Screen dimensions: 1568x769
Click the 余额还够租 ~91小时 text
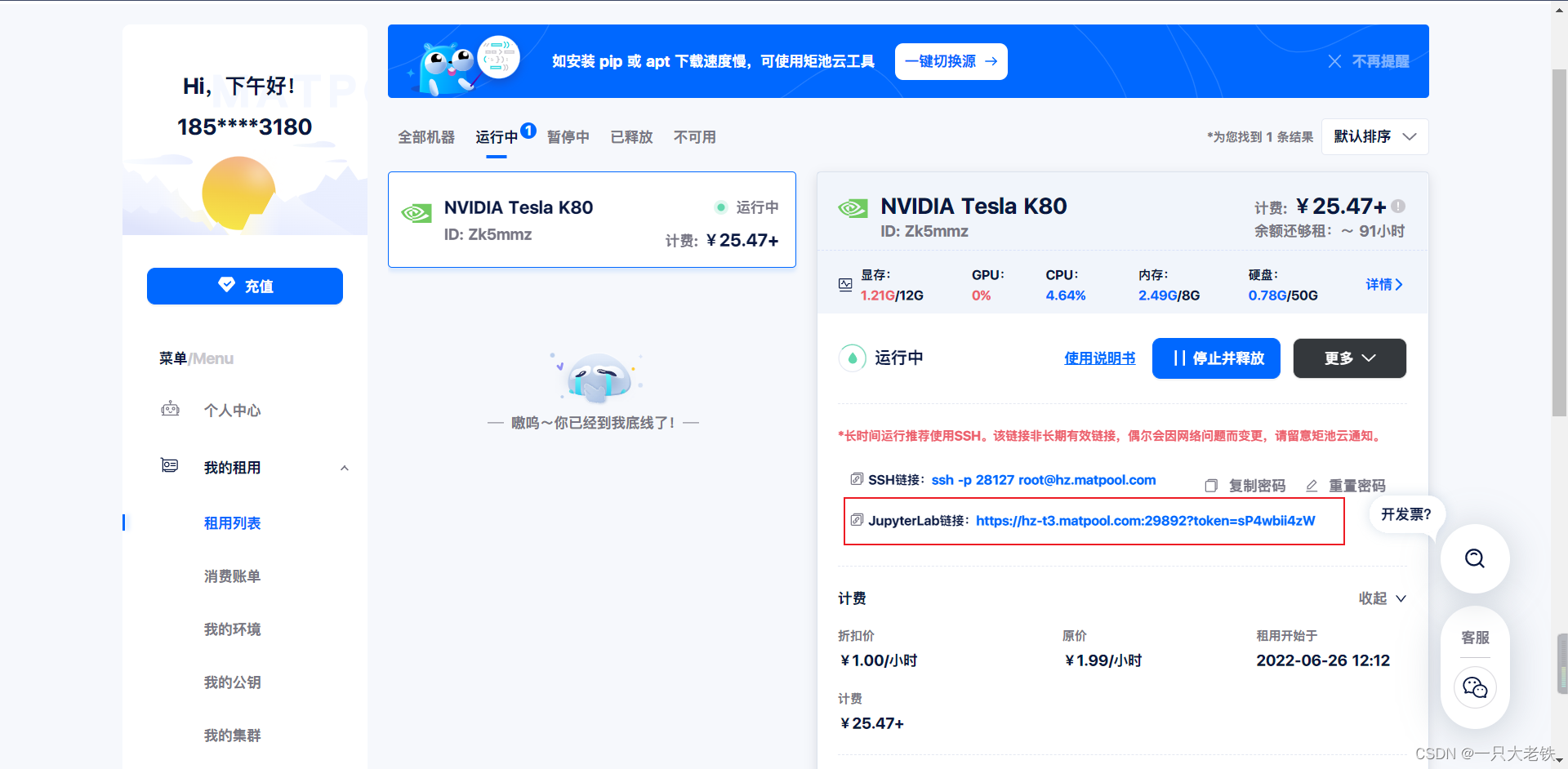pos(1330,231)
